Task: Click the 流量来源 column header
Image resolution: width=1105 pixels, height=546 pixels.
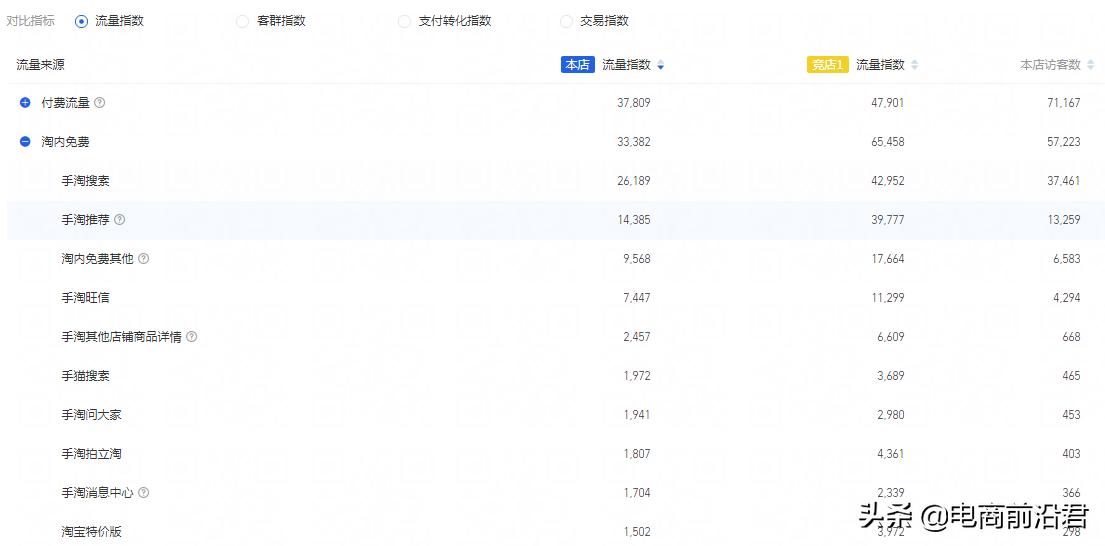Action: click(x=41, y=65)
